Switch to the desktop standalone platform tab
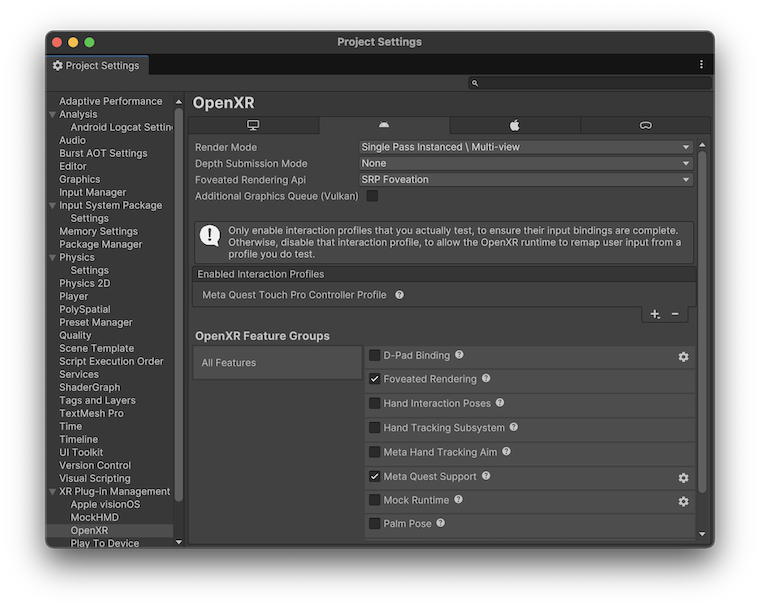Screen dimensions: 760x608 tap(253, 125)
